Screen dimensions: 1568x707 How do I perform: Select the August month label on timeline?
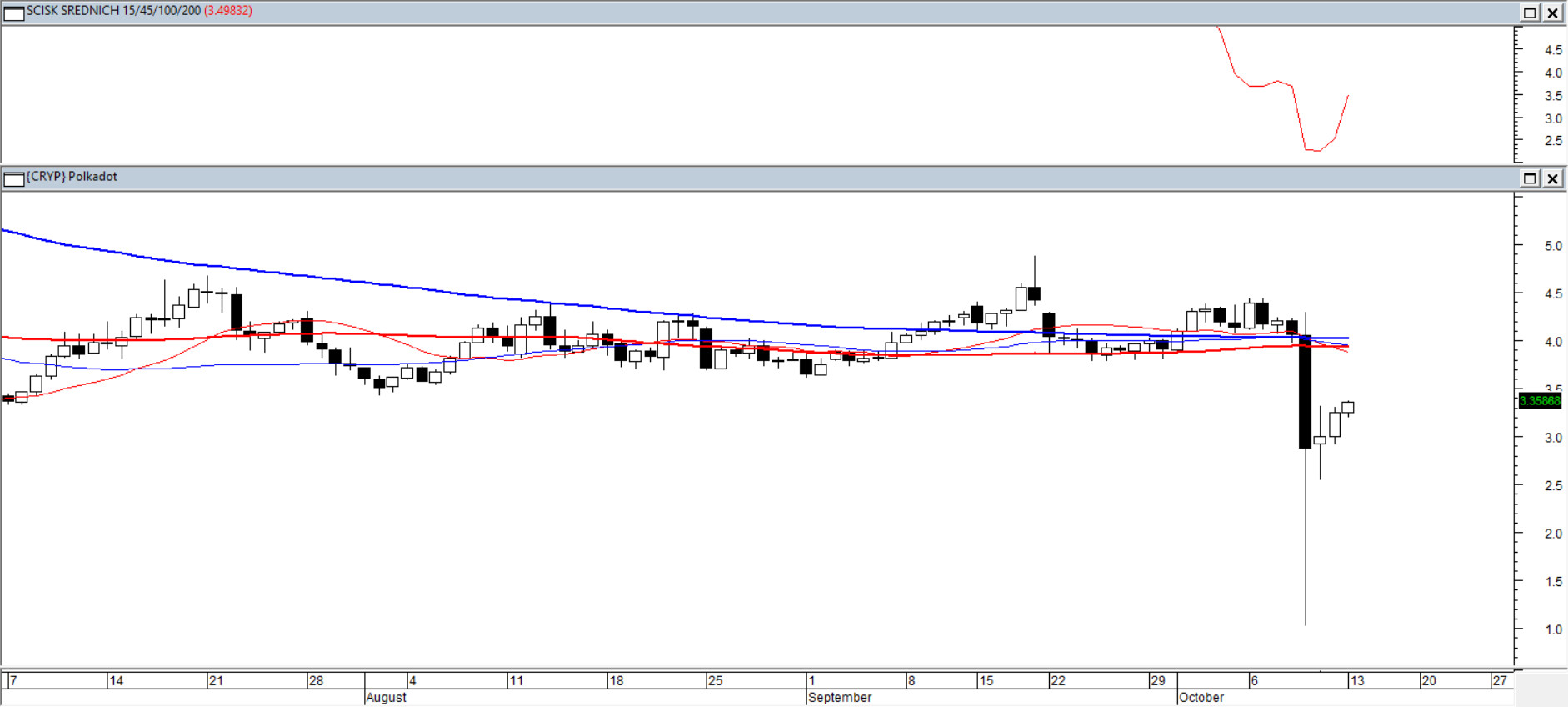(386, 698)
